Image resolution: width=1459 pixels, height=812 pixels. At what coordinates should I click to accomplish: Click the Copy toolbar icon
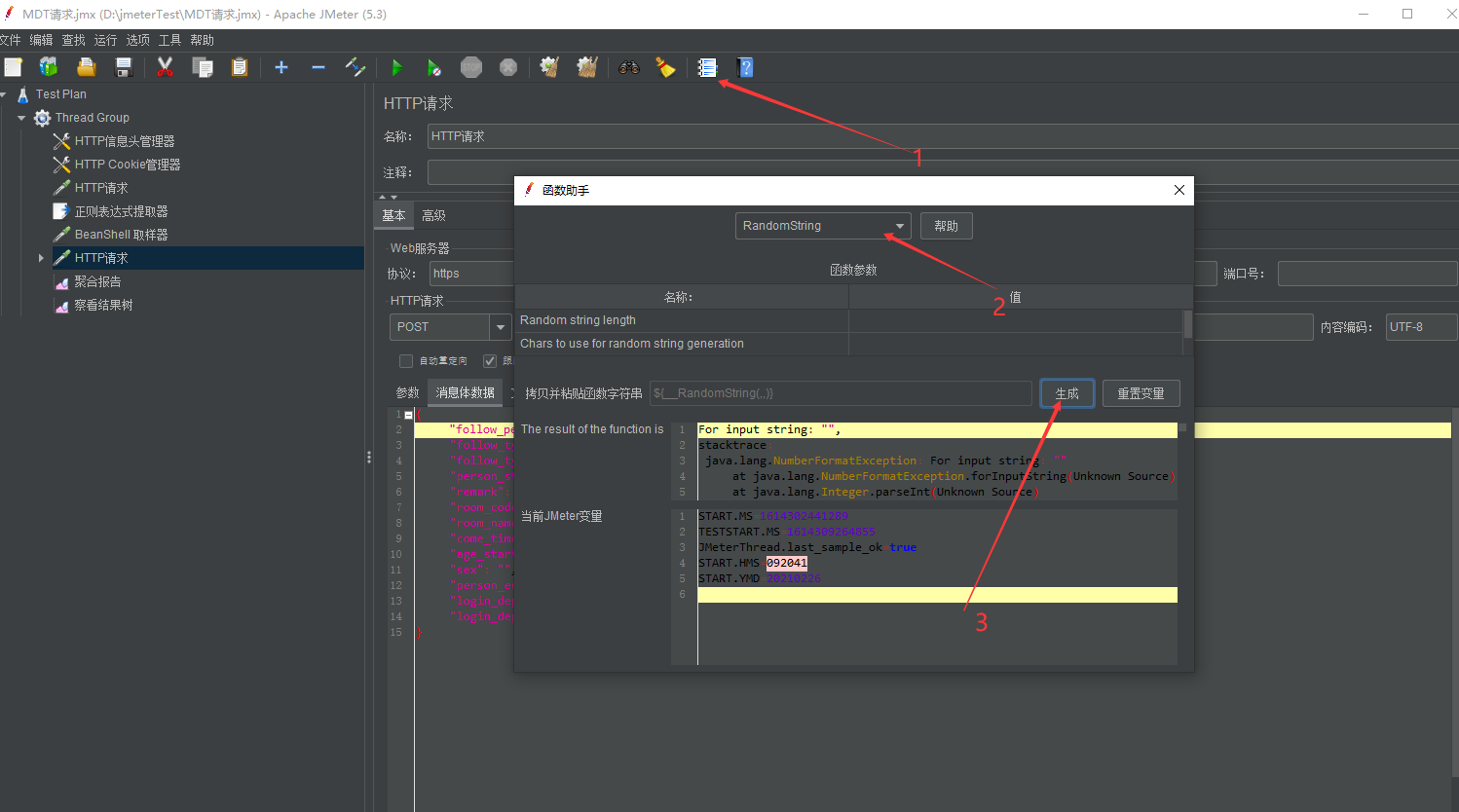[x=203, y=67]
